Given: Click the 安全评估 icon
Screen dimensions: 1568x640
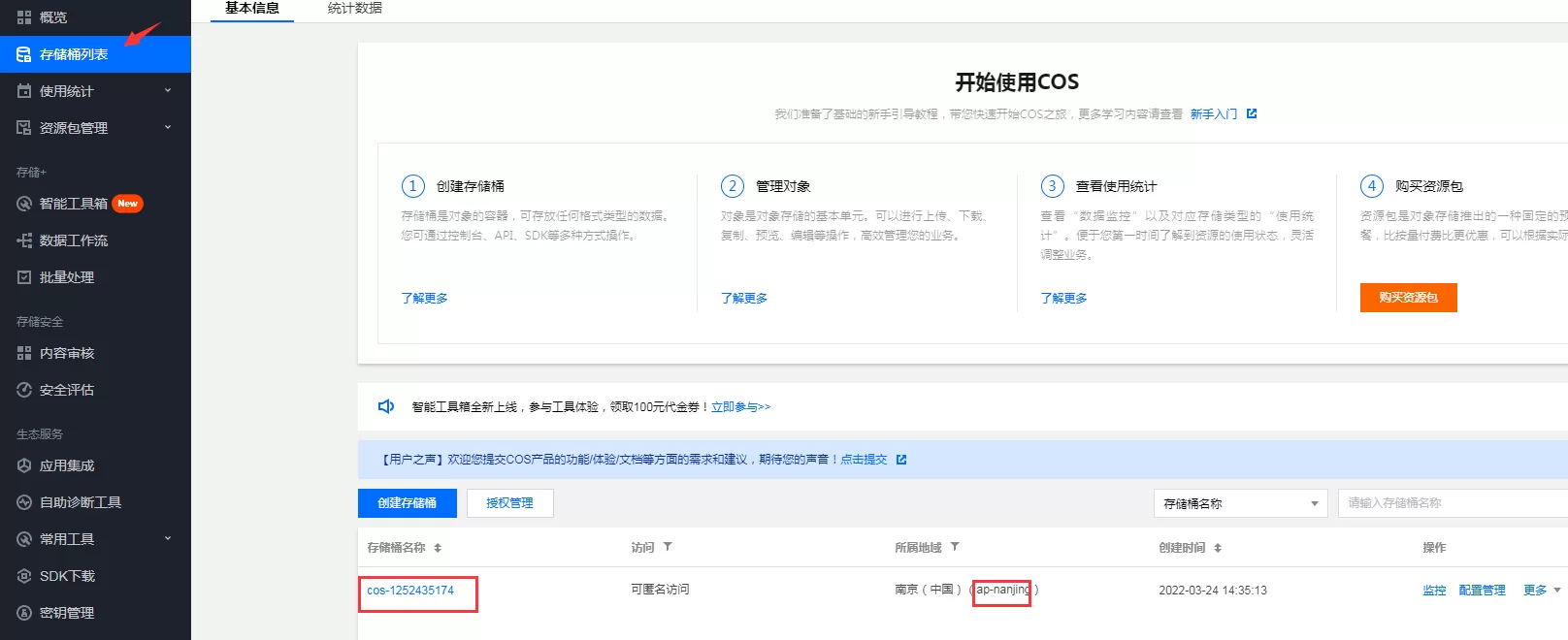Looking at the screenshot, I should pyautogui.click(x=24, y=390).
